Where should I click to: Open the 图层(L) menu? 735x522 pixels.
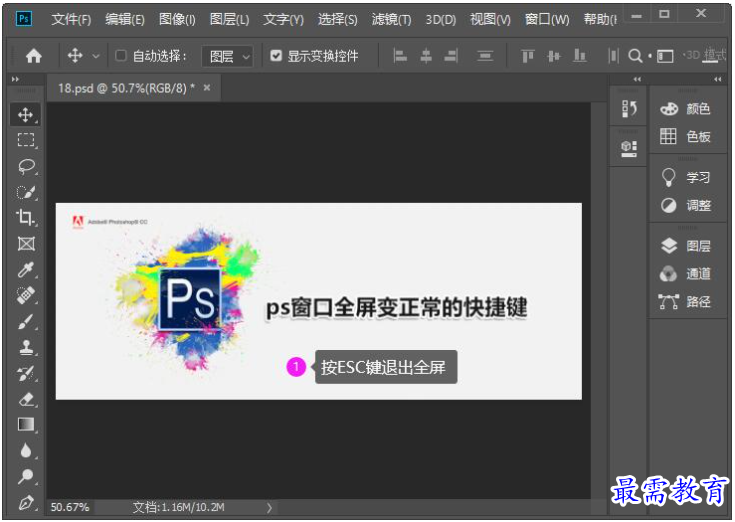point(229,20)
